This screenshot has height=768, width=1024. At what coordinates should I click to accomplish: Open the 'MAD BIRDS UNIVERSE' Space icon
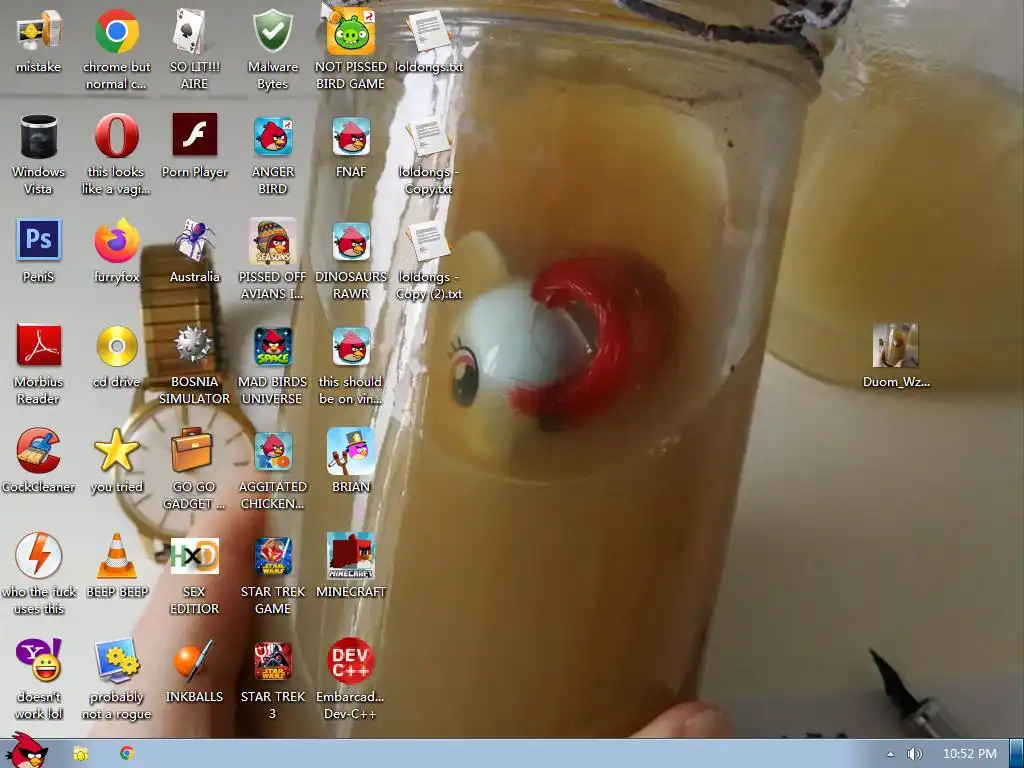pos(272,347)
